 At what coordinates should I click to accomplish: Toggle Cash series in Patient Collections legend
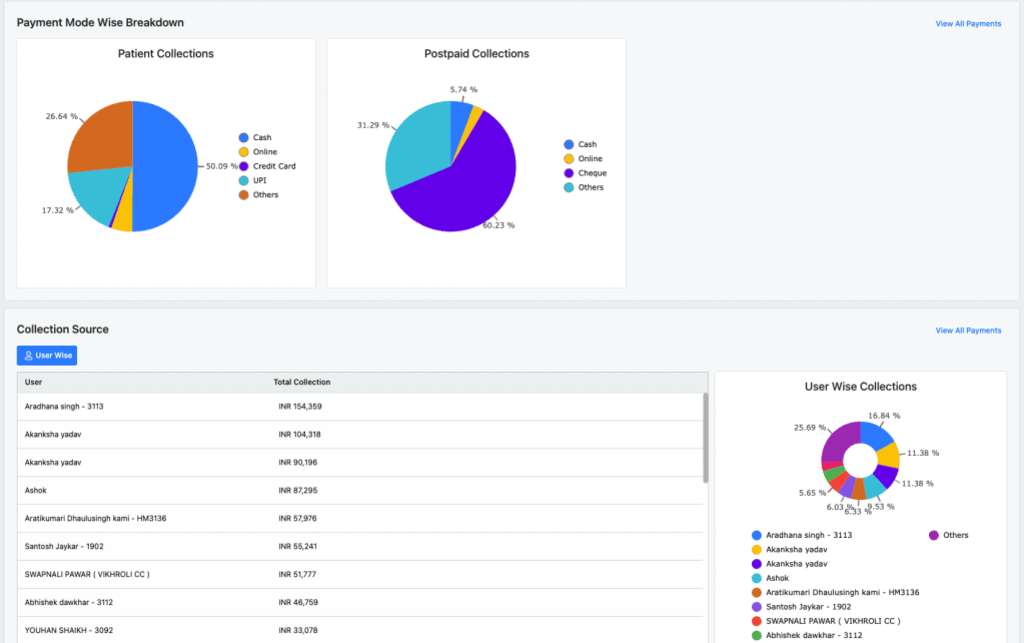pyautogui.click(x=261, y=138)
